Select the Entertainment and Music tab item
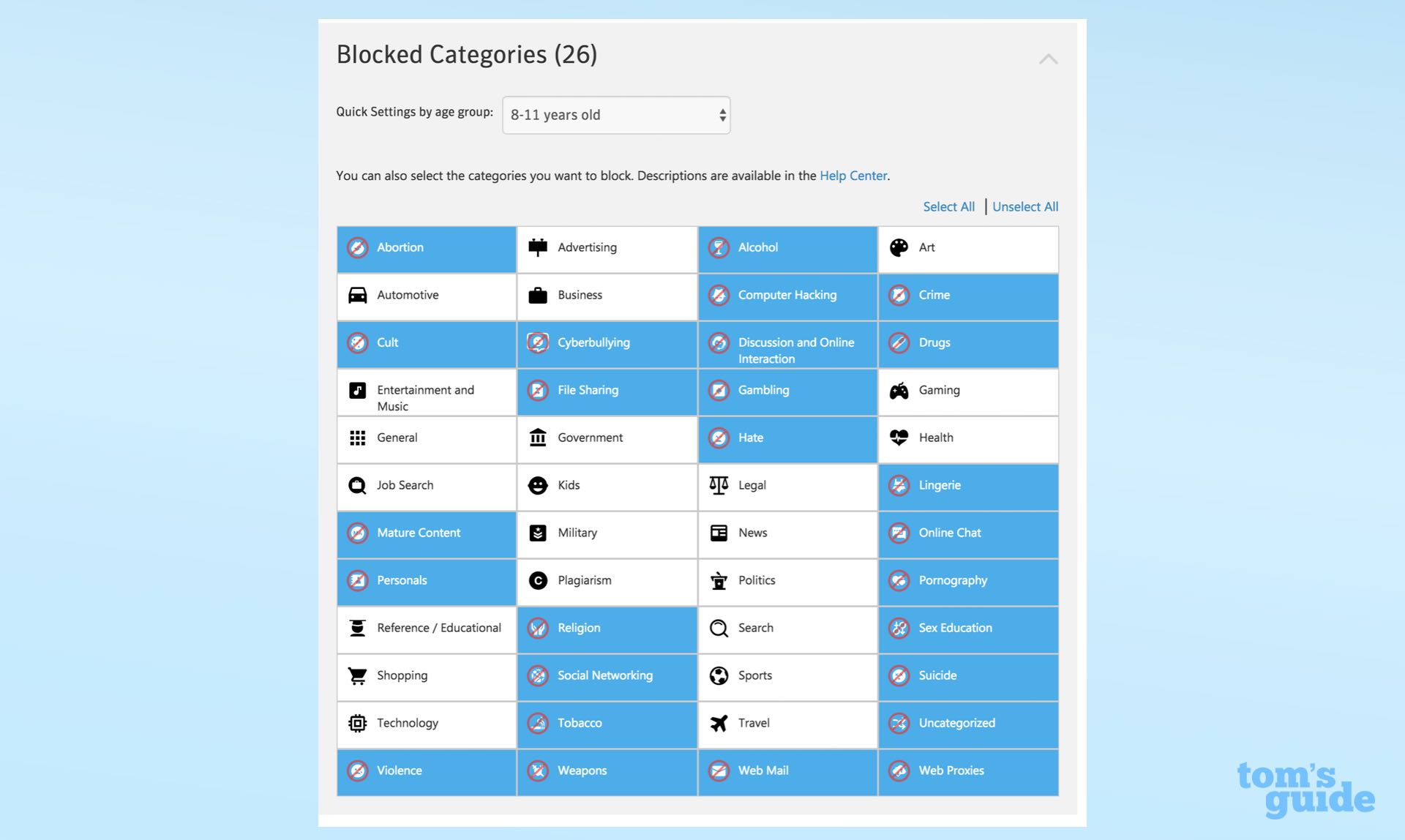 point(427,397)
